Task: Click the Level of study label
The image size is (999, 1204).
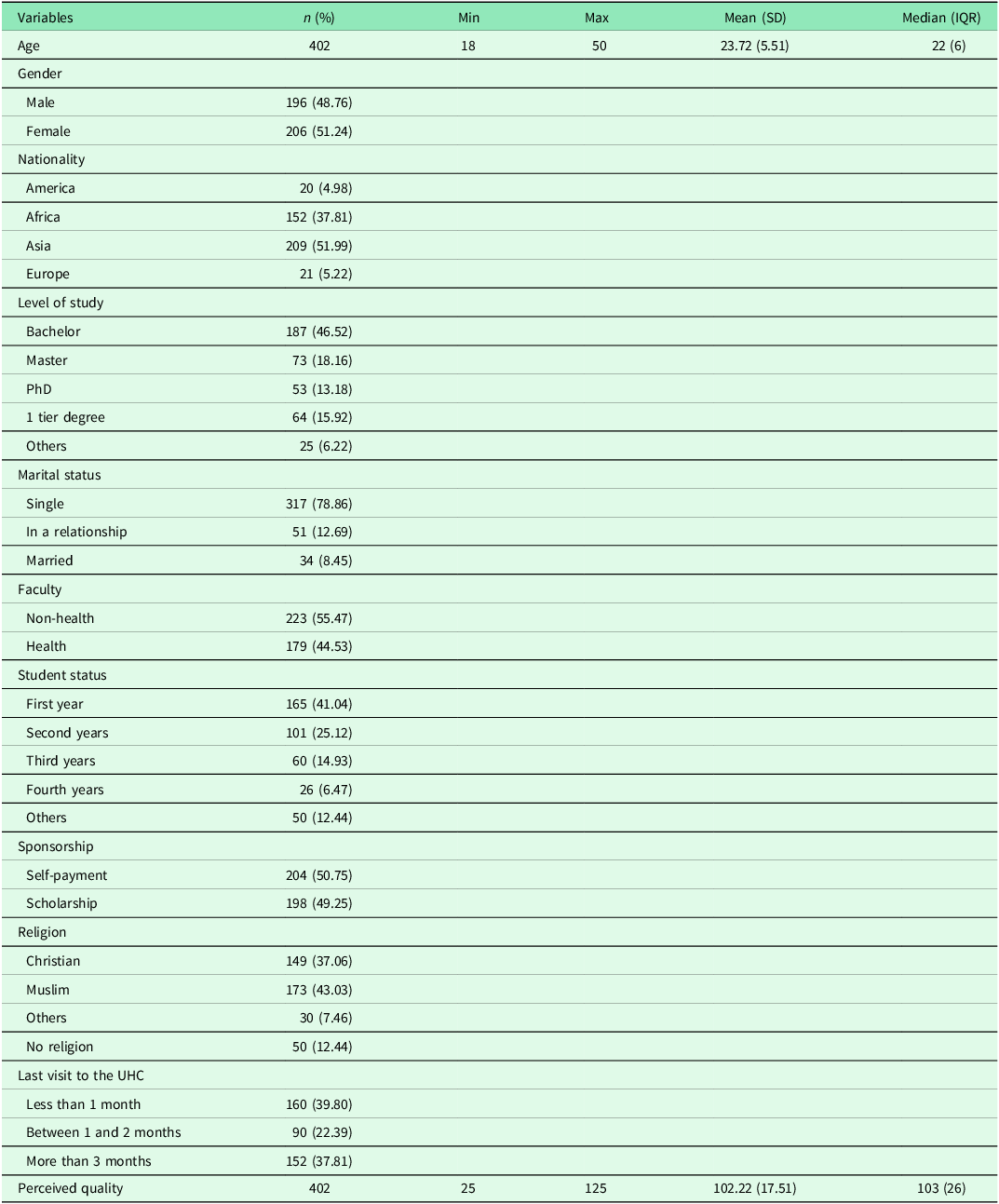Action: coord(61,303)
